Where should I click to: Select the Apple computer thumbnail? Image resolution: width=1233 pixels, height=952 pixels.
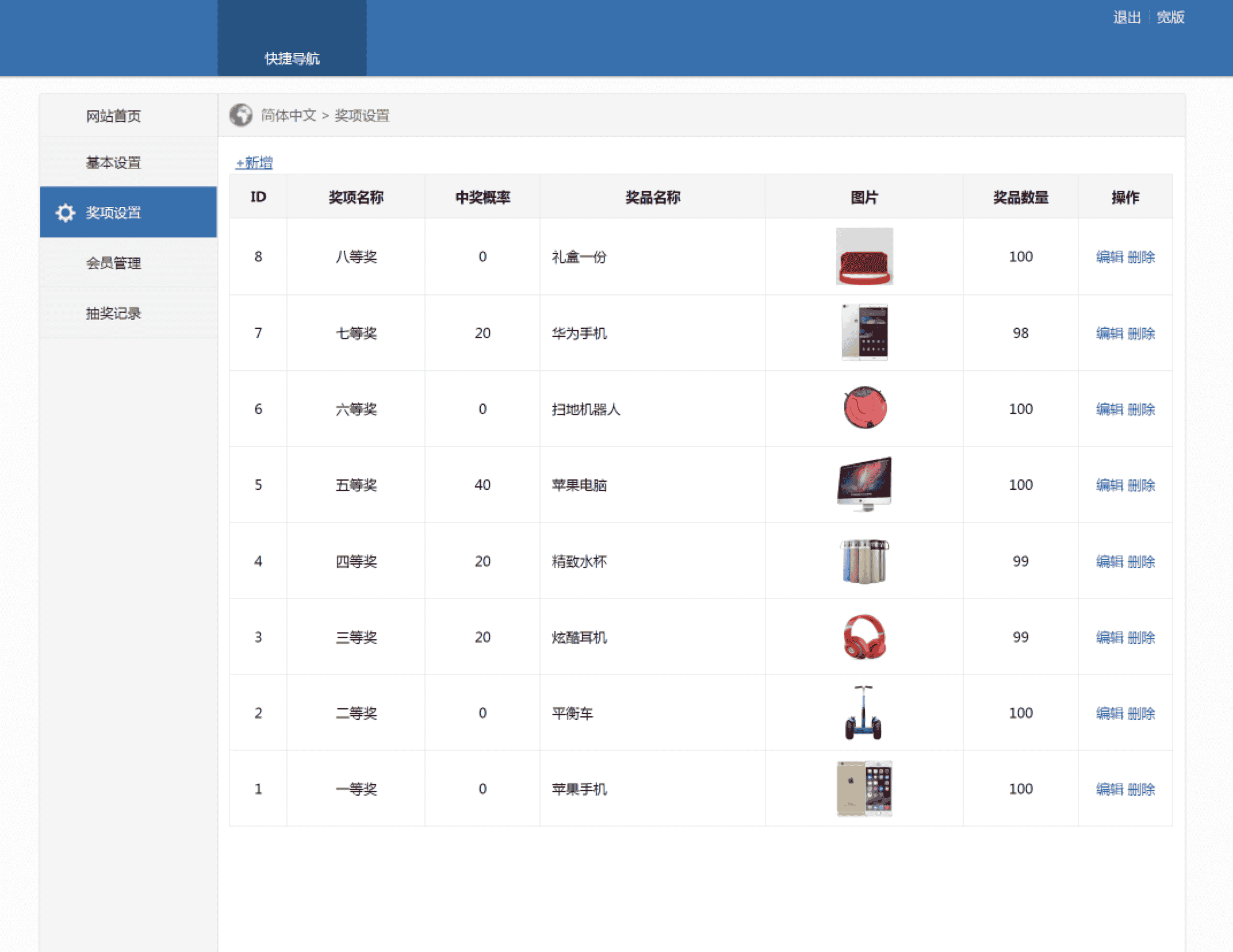(864, 484)
